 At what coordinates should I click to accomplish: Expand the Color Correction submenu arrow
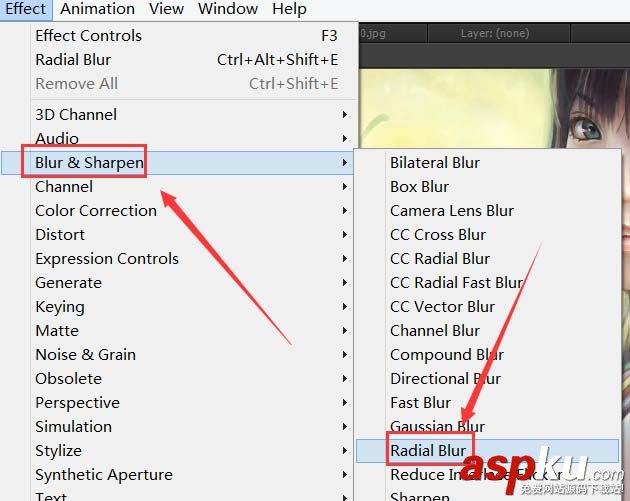[x=345, y=211]
